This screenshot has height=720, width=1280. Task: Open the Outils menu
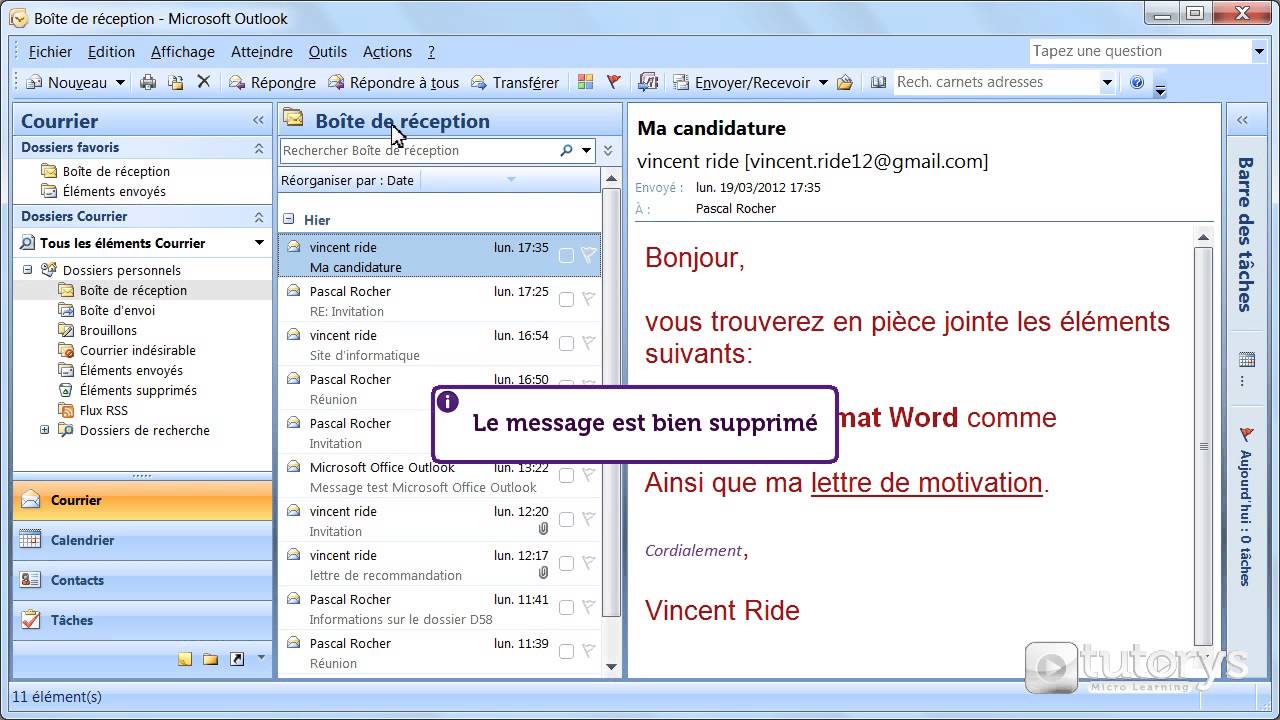point(328,52)
